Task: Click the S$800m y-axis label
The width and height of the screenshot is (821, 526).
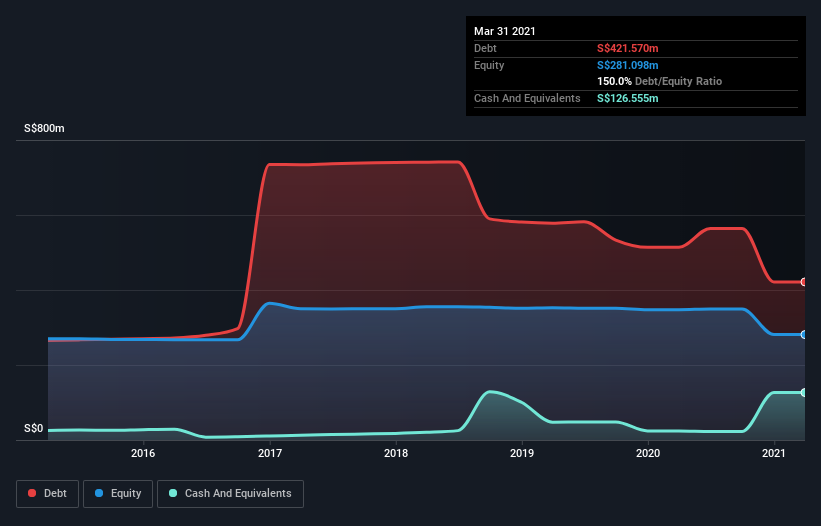Action: pyautogui.click(x=45, y=128)
